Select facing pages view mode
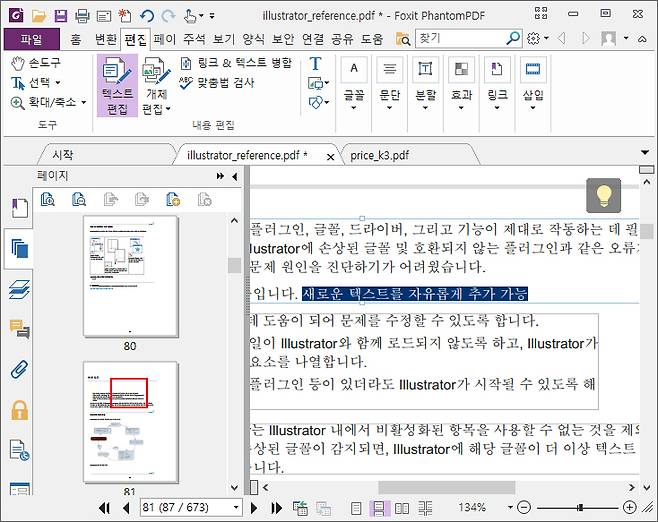The height and width of the screenshot is (522, 658). click(402, 508)
